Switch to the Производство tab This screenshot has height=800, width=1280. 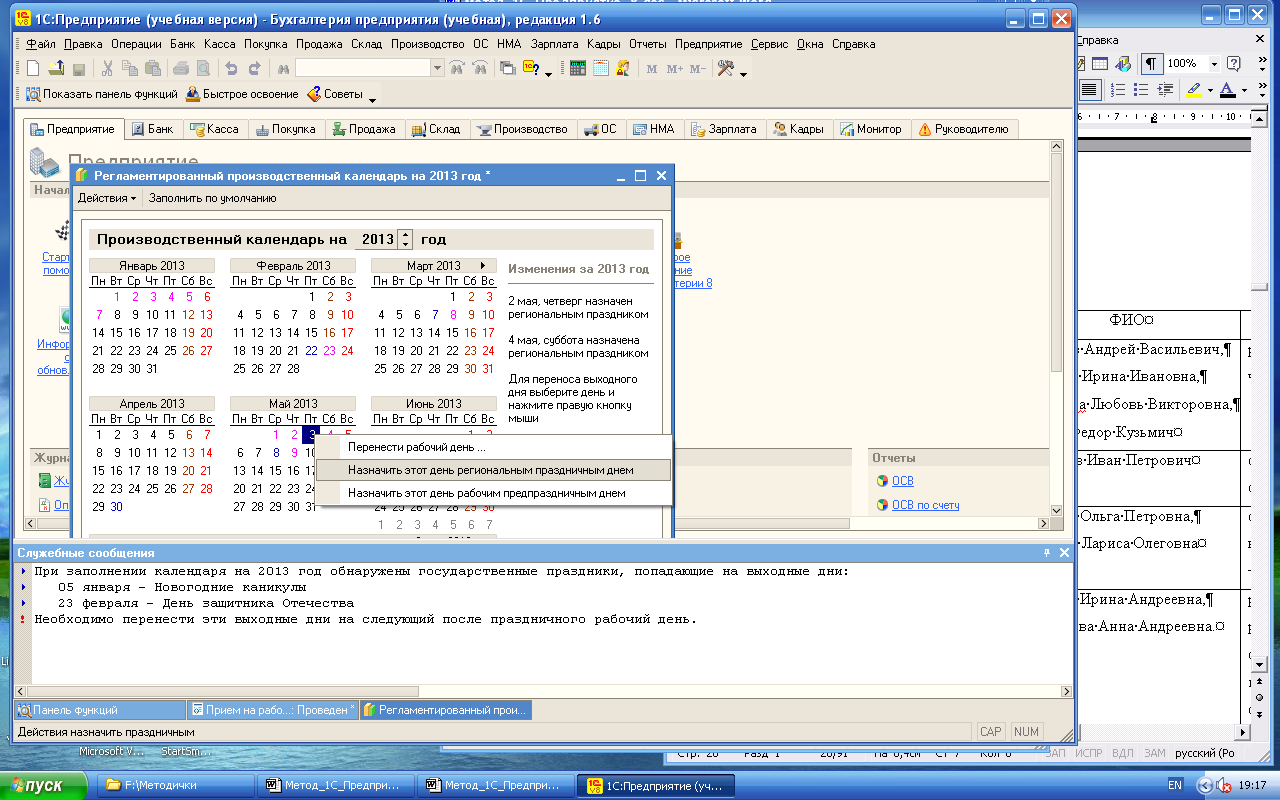tap(522, 129)
